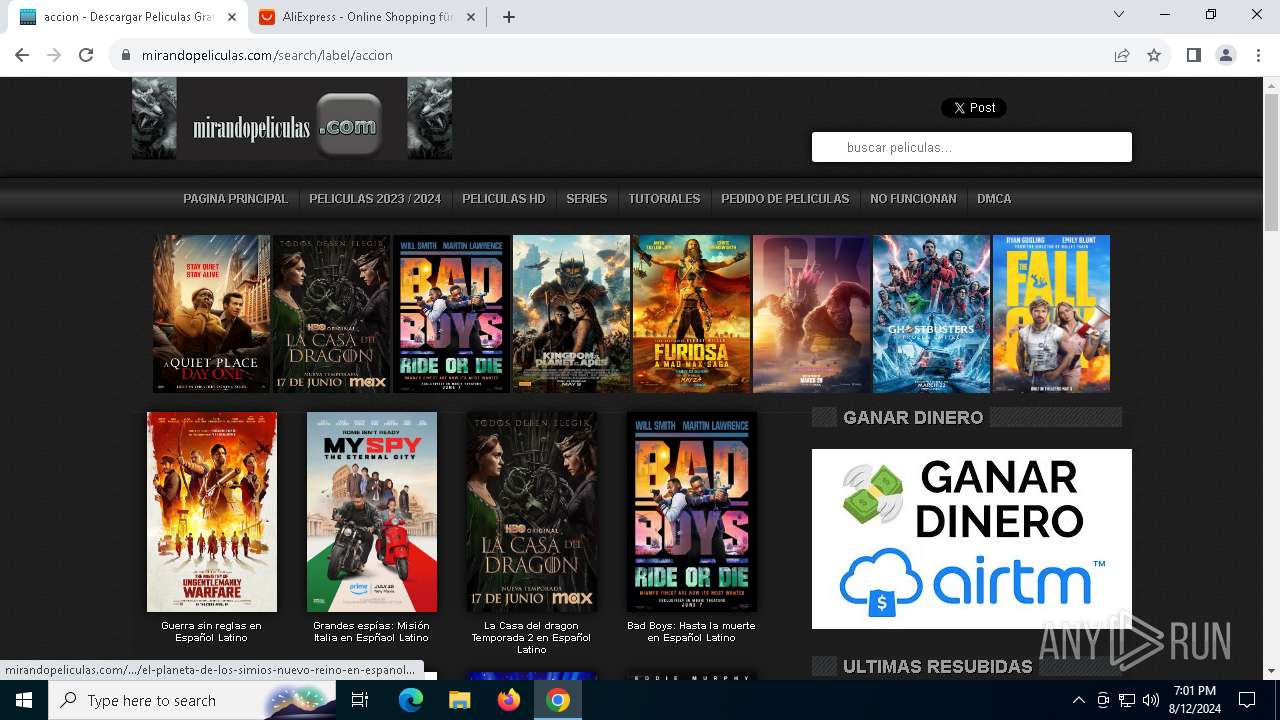Open the volume speaker tray icon
Screen dimensions: 1280x720
tap(1151, 700)
